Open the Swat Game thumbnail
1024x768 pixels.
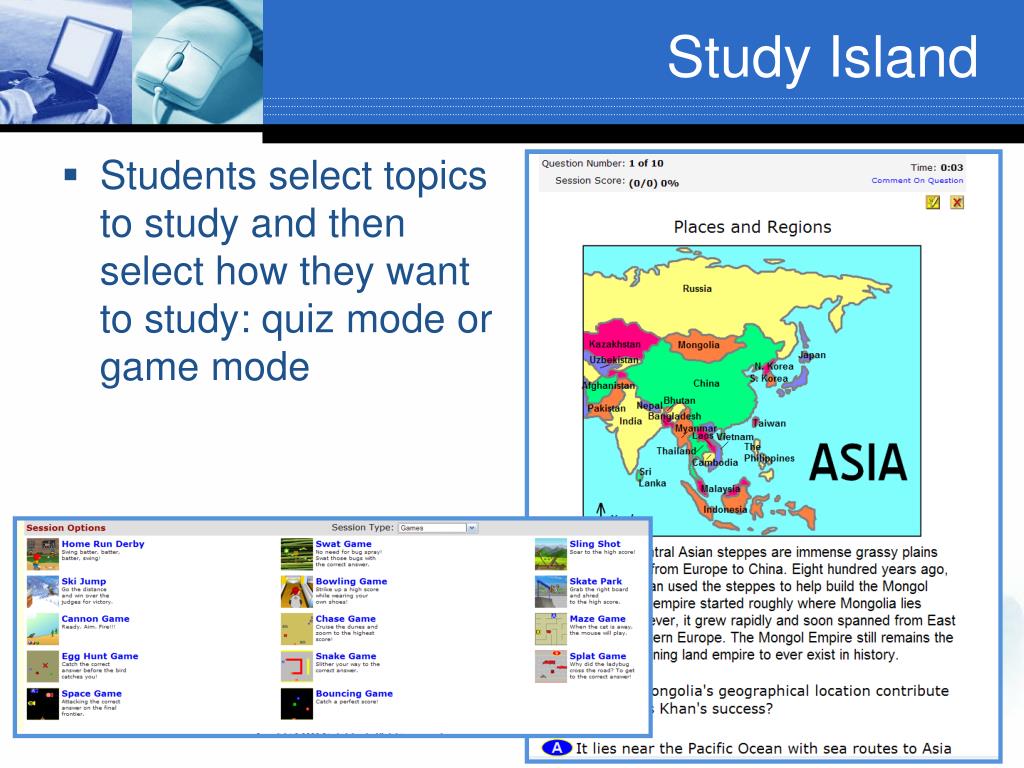click(296, 554)
